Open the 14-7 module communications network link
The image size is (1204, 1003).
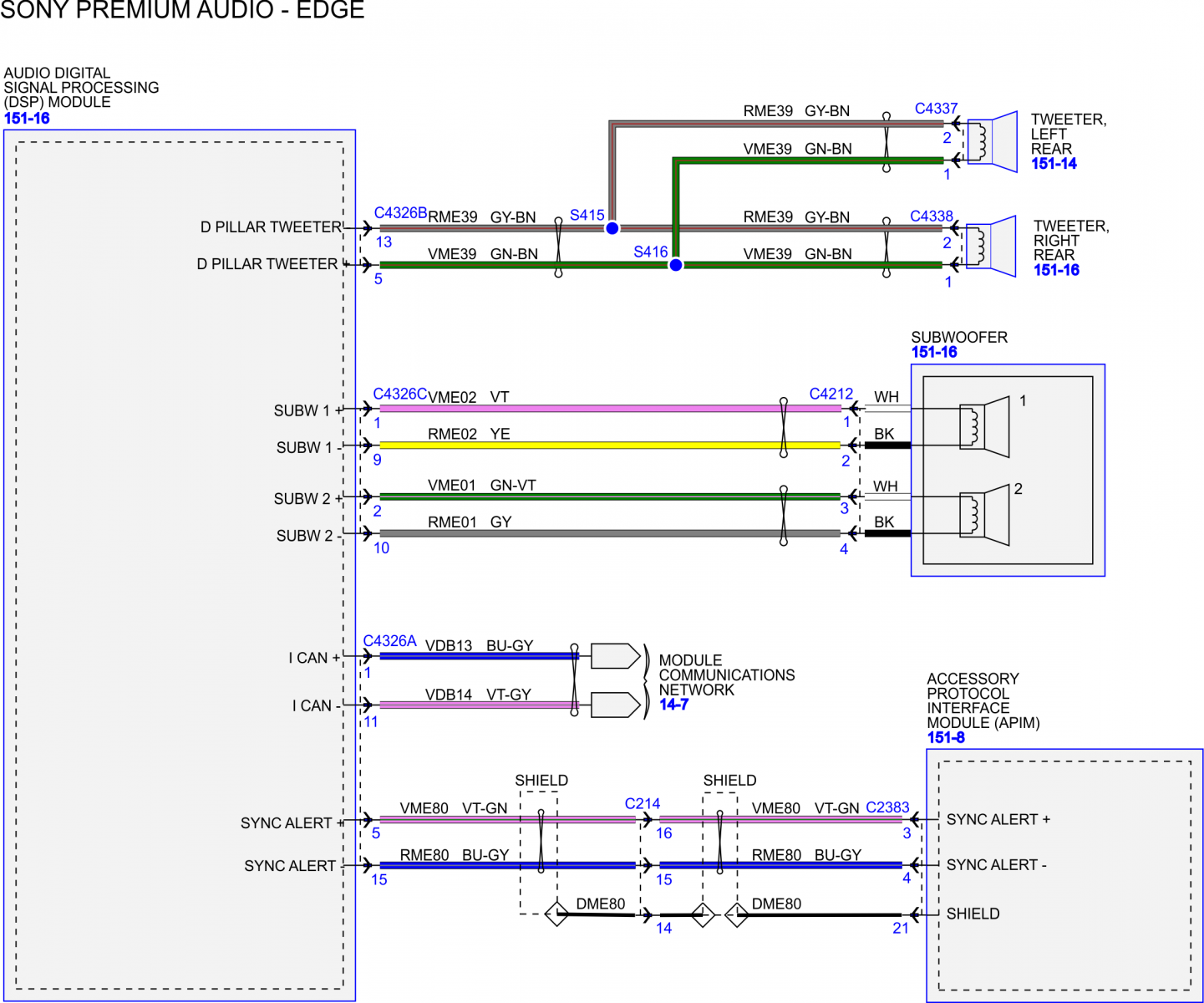point(673,705)
